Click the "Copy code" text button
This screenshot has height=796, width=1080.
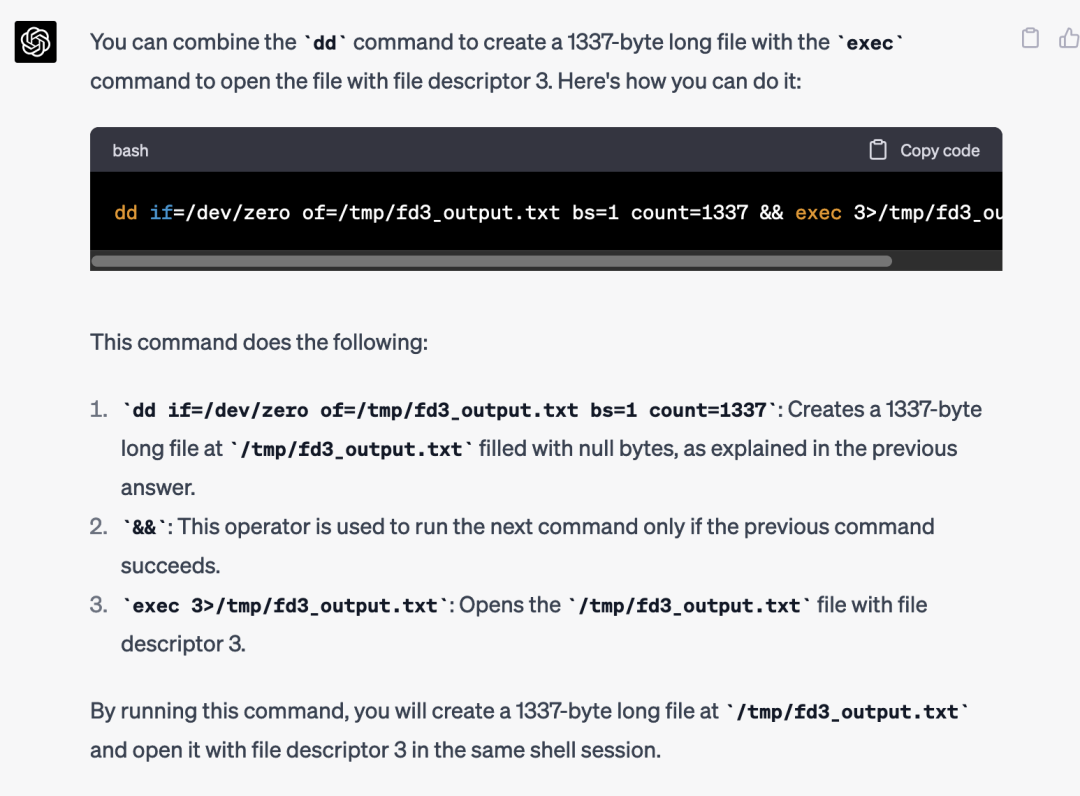[939, 151]
